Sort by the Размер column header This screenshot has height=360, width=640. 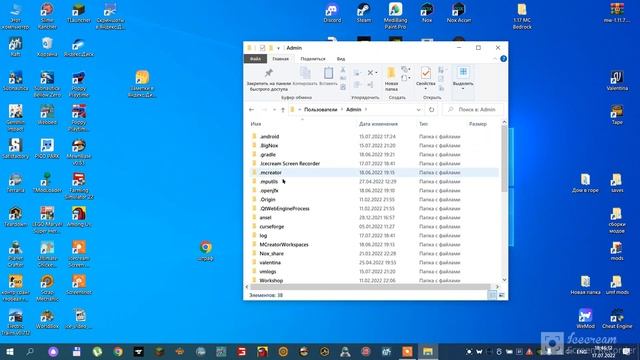point(478,124)
